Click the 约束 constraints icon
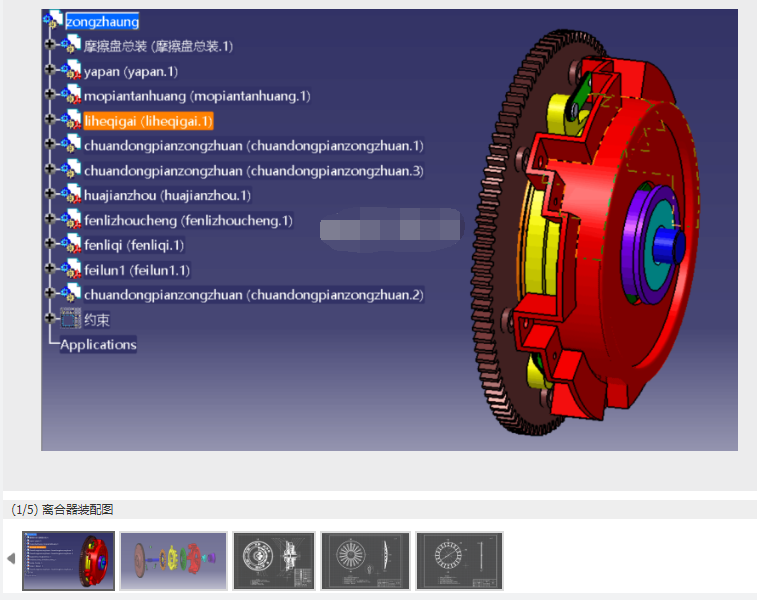Screen dimensions: 757x600 click(70, 318)
